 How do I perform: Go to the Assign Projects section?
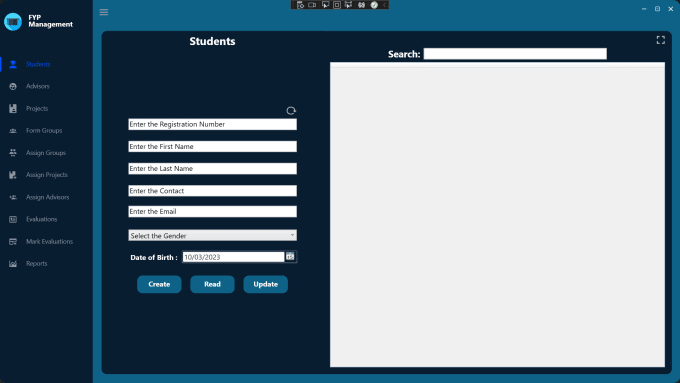46,175
